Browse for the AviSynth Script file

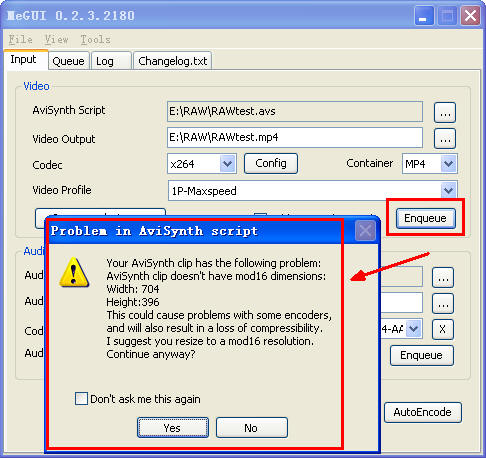[x=445, y=113]
